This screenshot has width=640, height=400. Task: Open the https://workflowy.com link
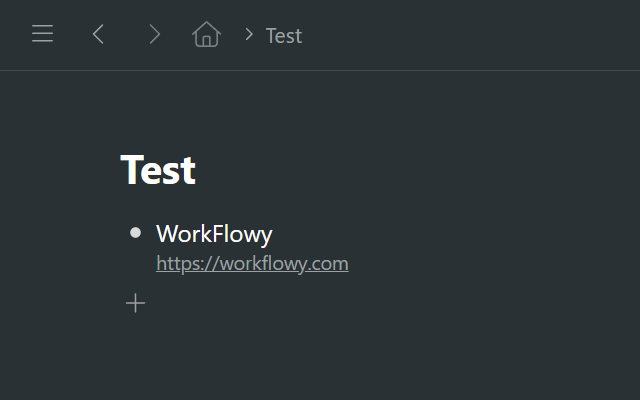[x=252, y=264]
